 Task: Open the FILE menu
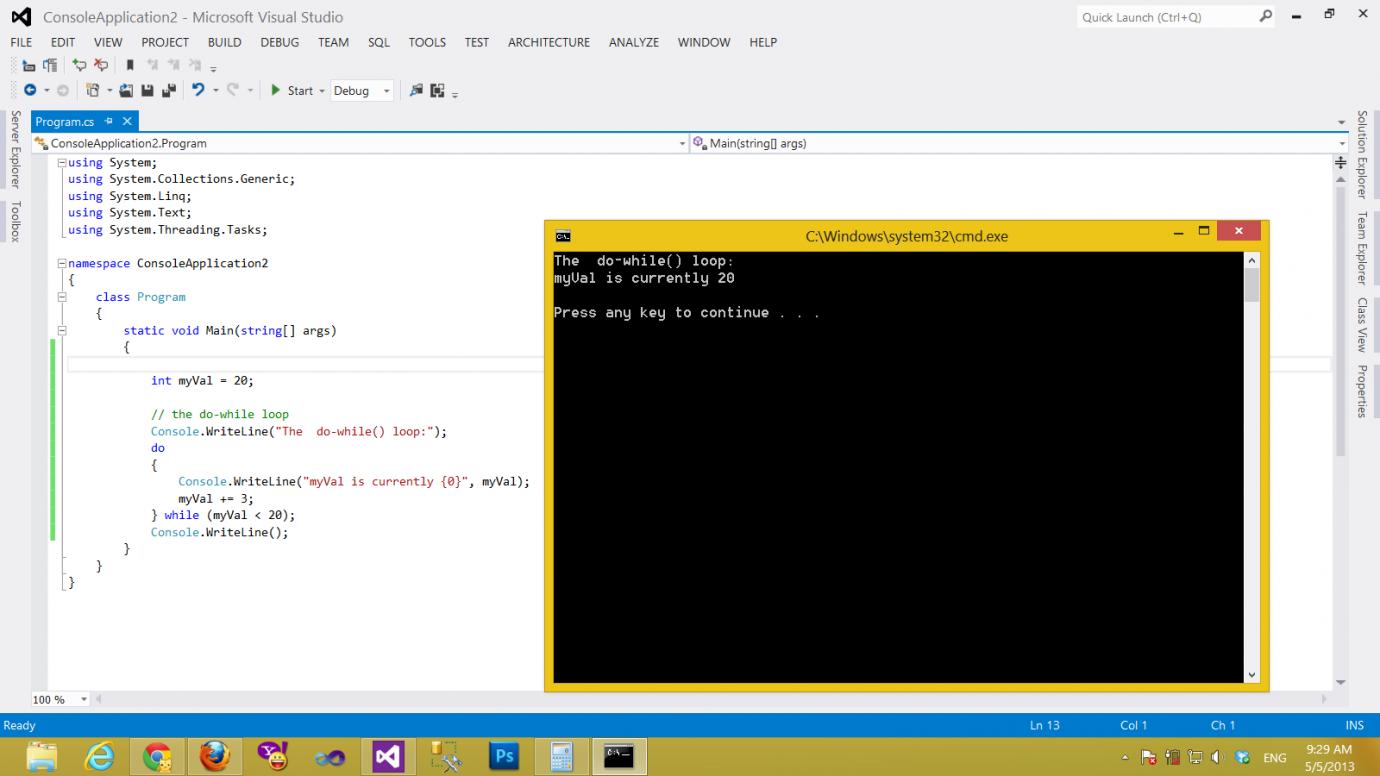21,42
